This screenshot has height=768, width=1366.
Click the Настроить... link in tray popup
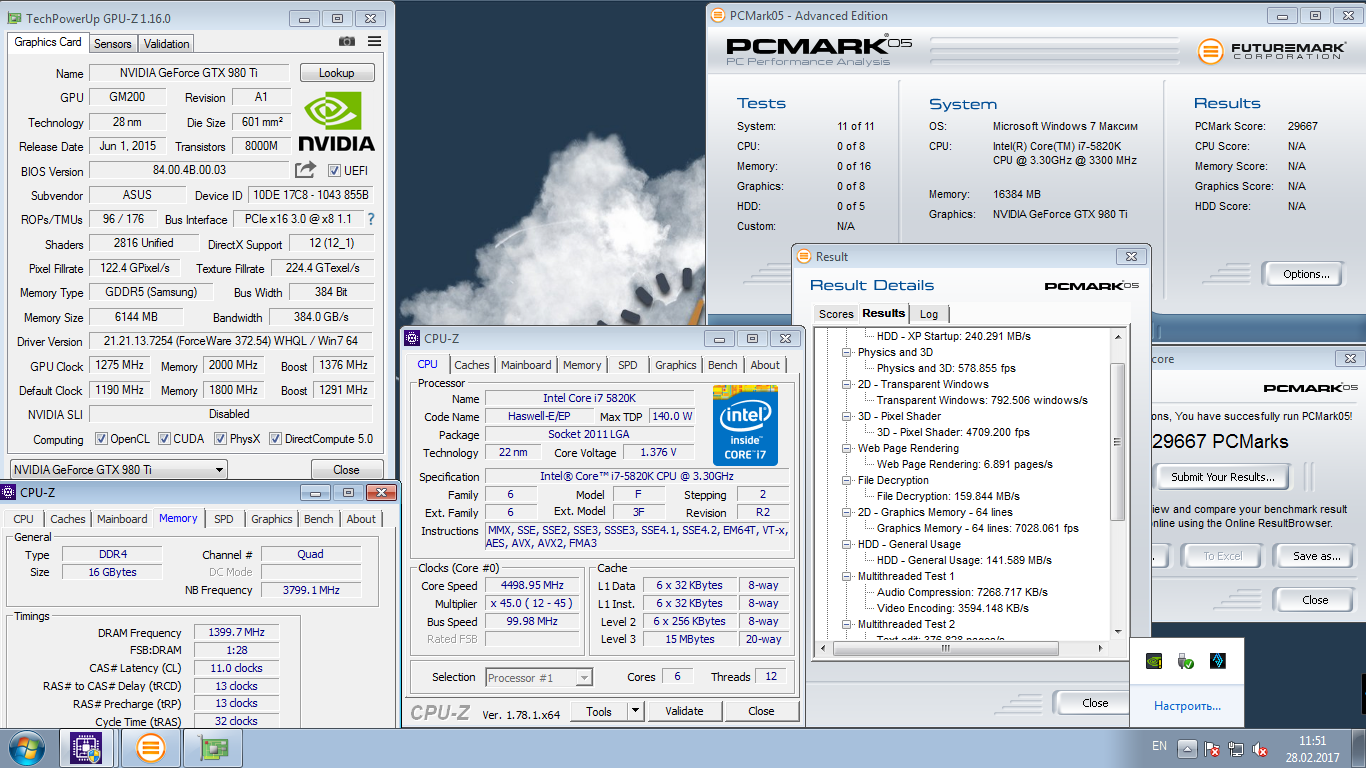click(x=1187, y=705)
